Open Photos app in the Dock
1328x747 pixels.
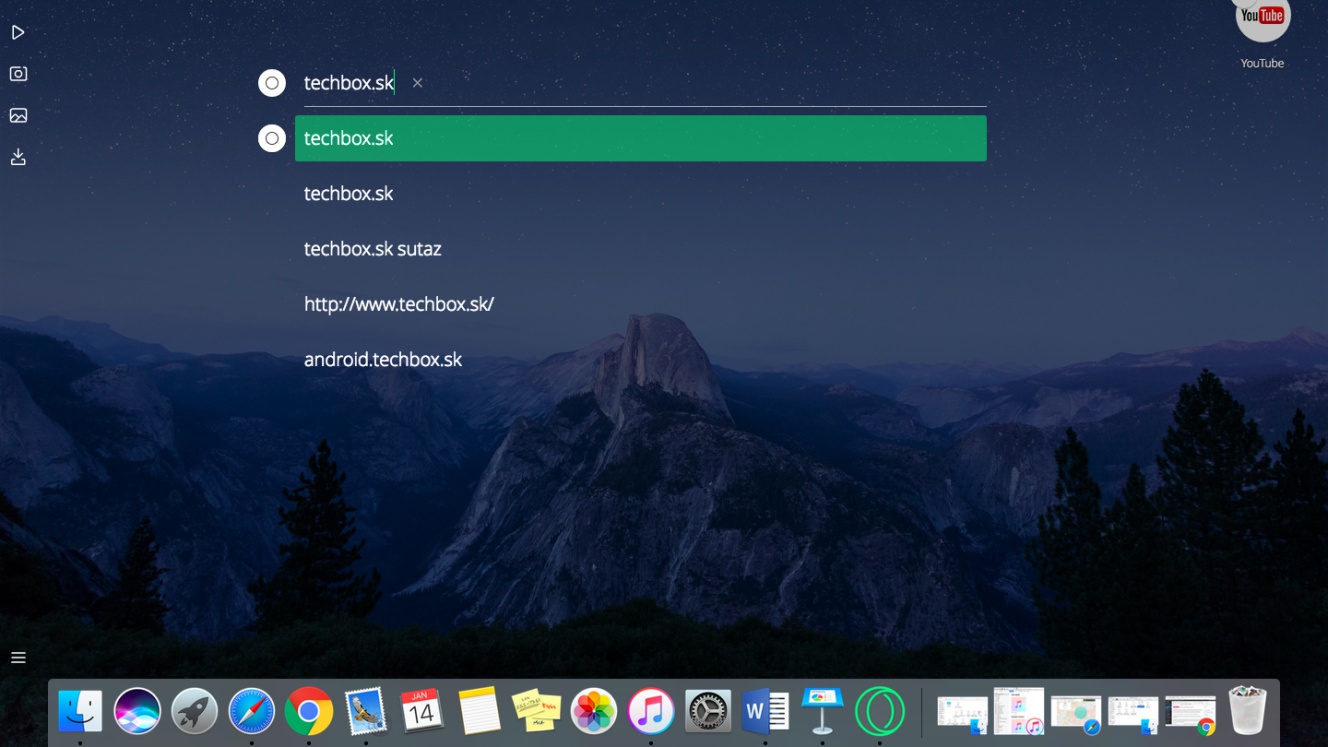point(593,711)
